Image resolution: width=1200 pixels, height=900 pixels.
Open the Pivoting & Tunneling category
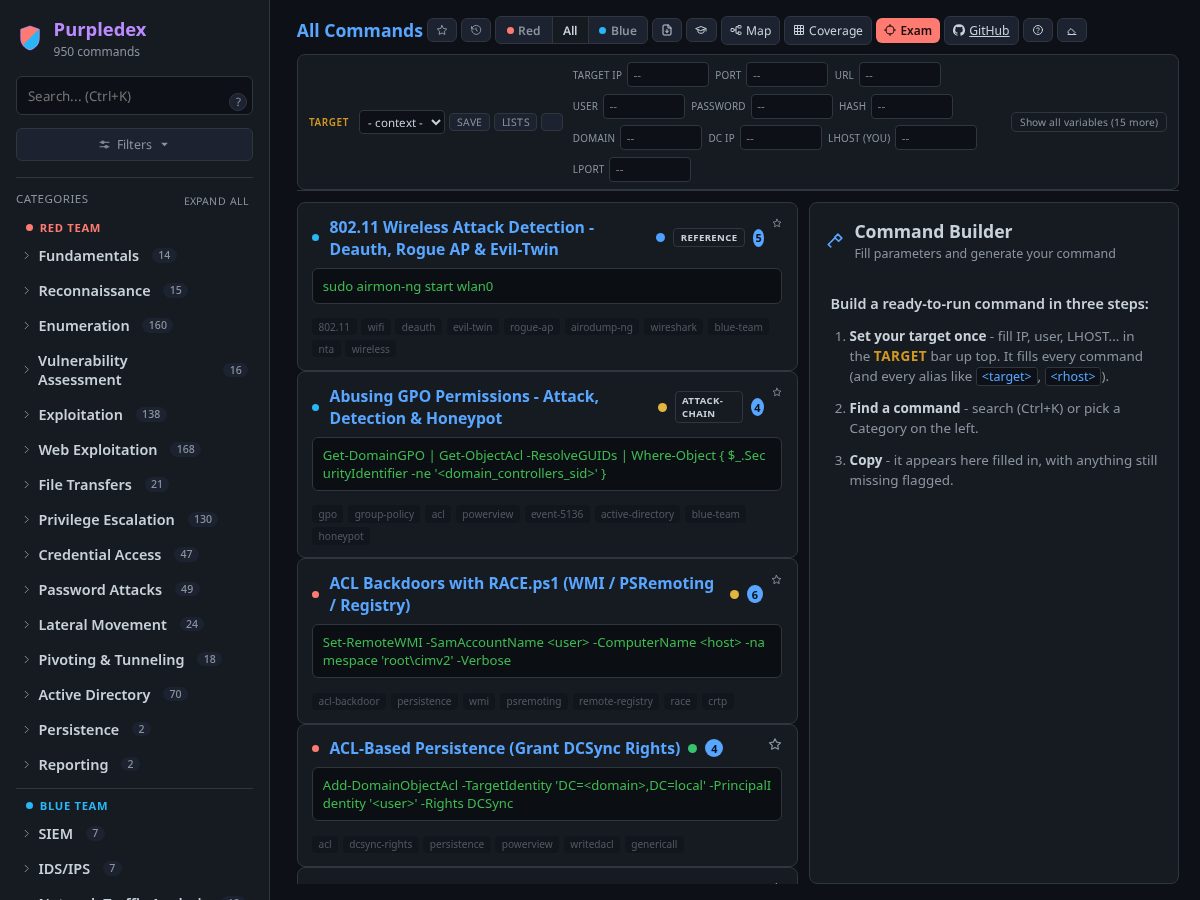coord(134,660)
